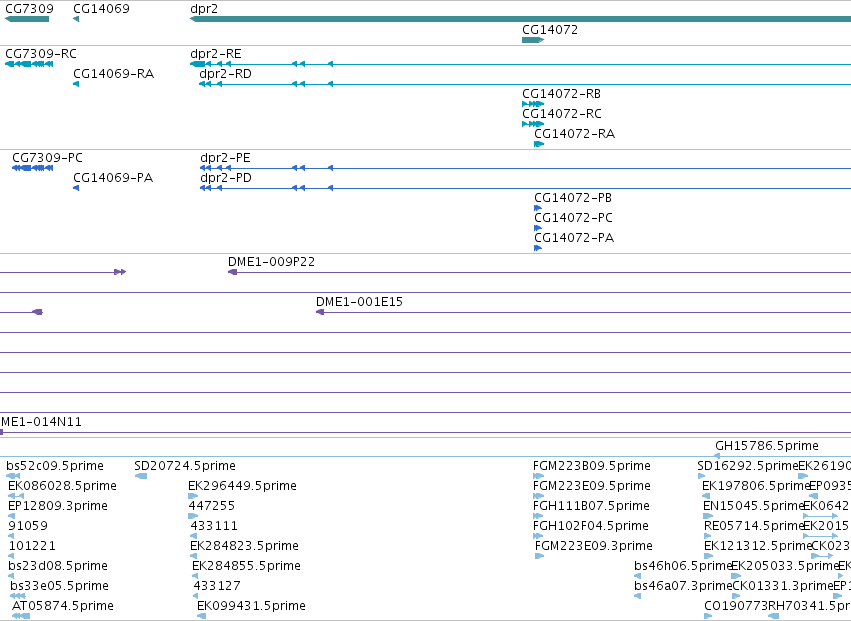This screenshot has width=851, height=621.
Task: Open transcript CG14069-RA
Action: (113, 73)
